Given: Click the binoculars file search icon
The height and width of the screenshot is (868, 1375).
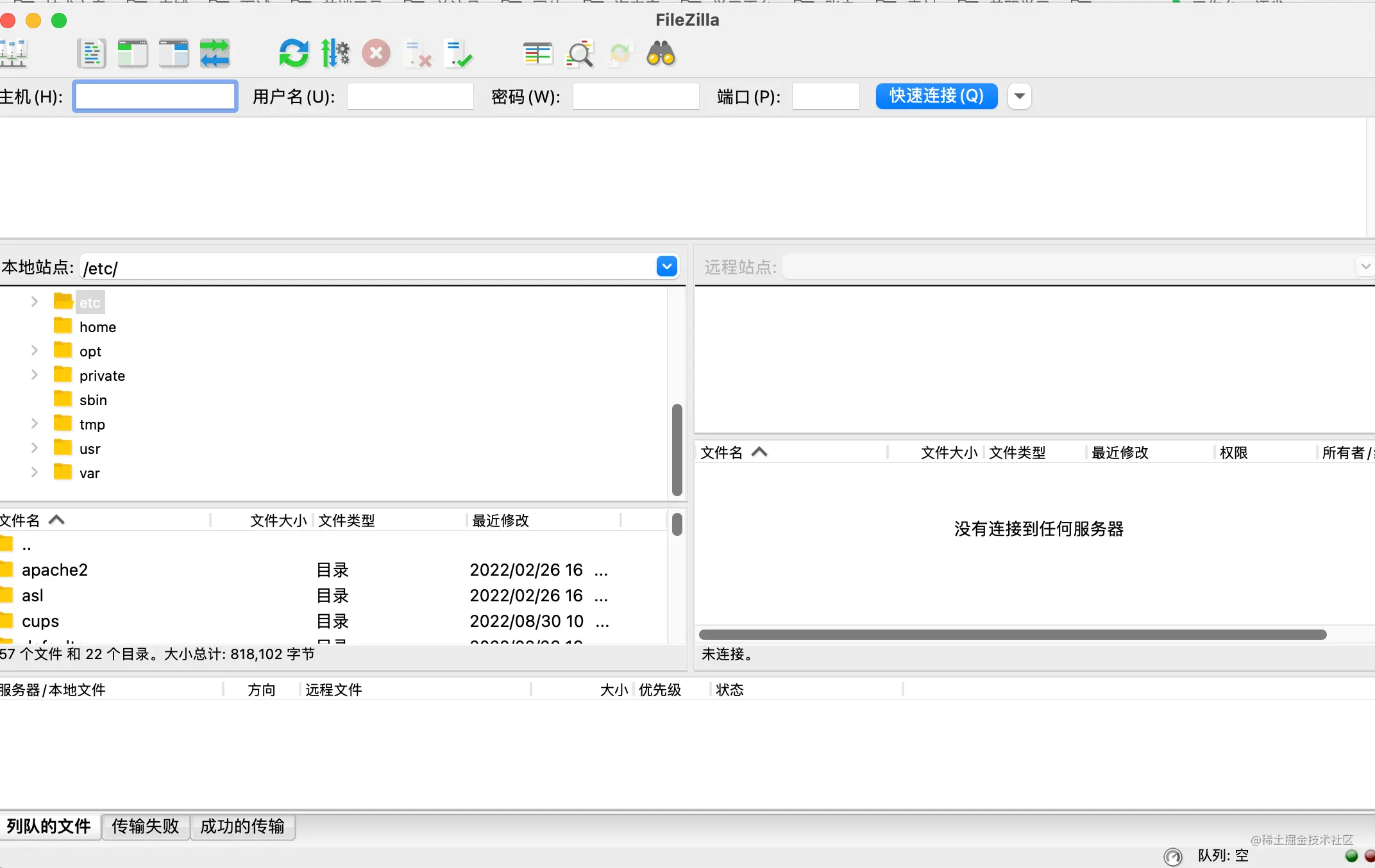Looking at the screenshot, I should click(661, 54).
